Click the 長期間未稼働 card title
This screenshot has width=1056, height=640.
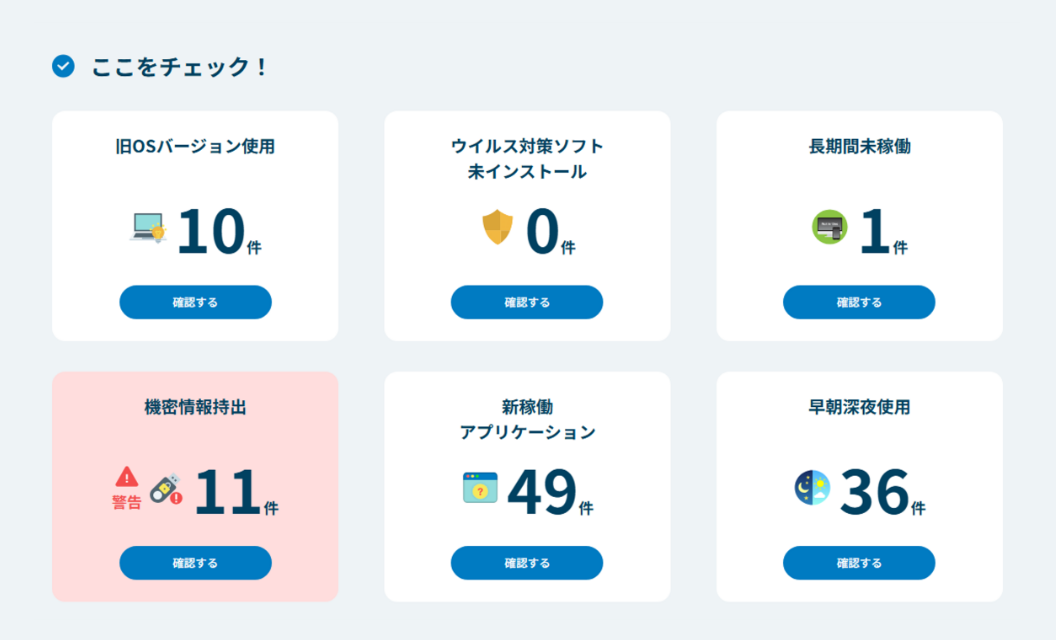tap(858, 145)
